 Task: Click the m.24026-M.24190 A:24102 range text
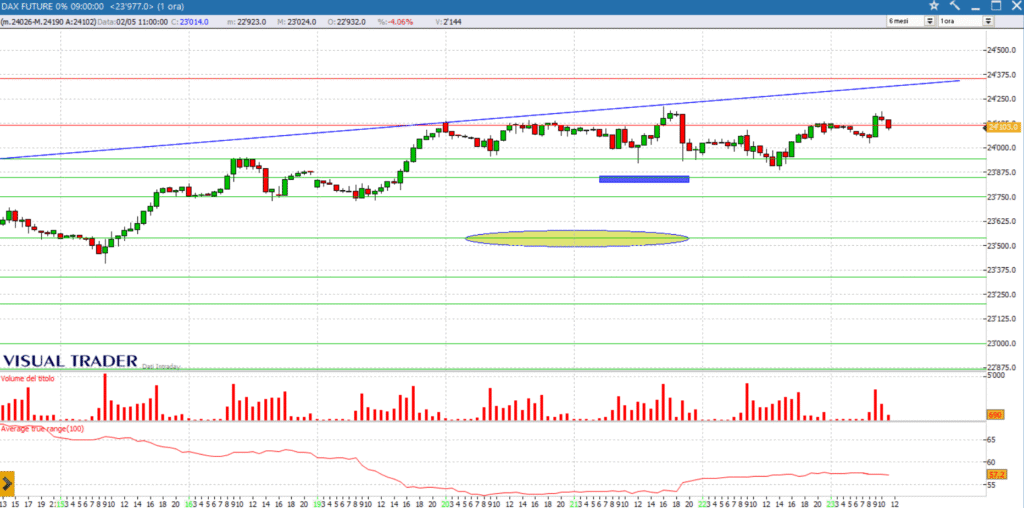(48, 22)
